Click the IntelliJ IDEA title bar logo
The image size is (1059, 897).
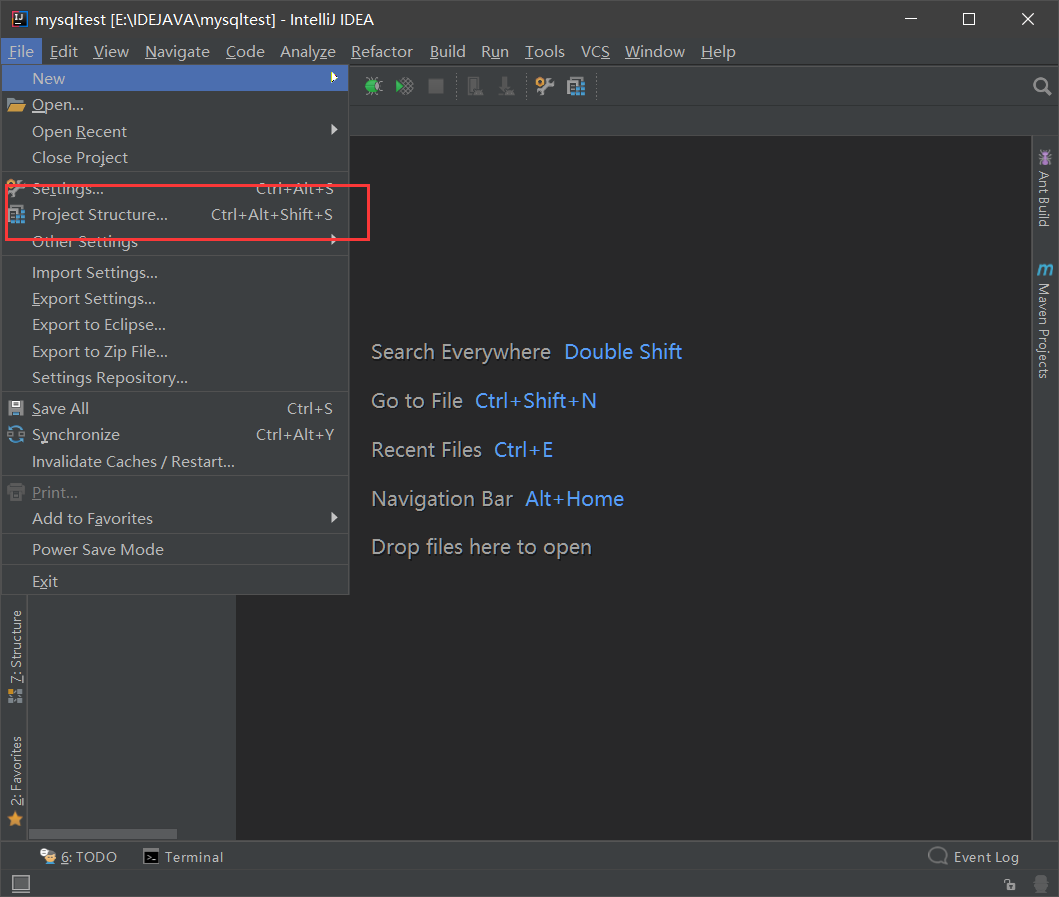pos(20,19)
